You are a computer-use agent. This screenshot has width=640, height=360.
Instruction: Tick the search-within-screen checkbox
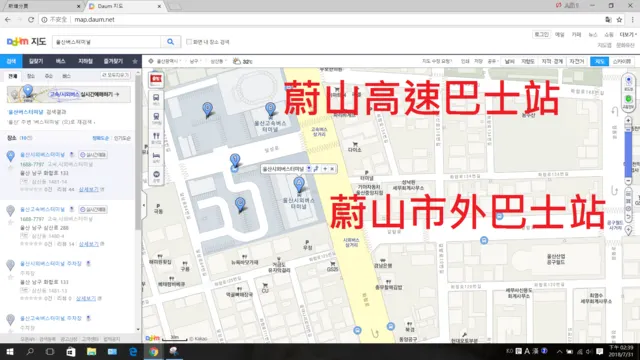pyautogui.click(x=189, y=42)
